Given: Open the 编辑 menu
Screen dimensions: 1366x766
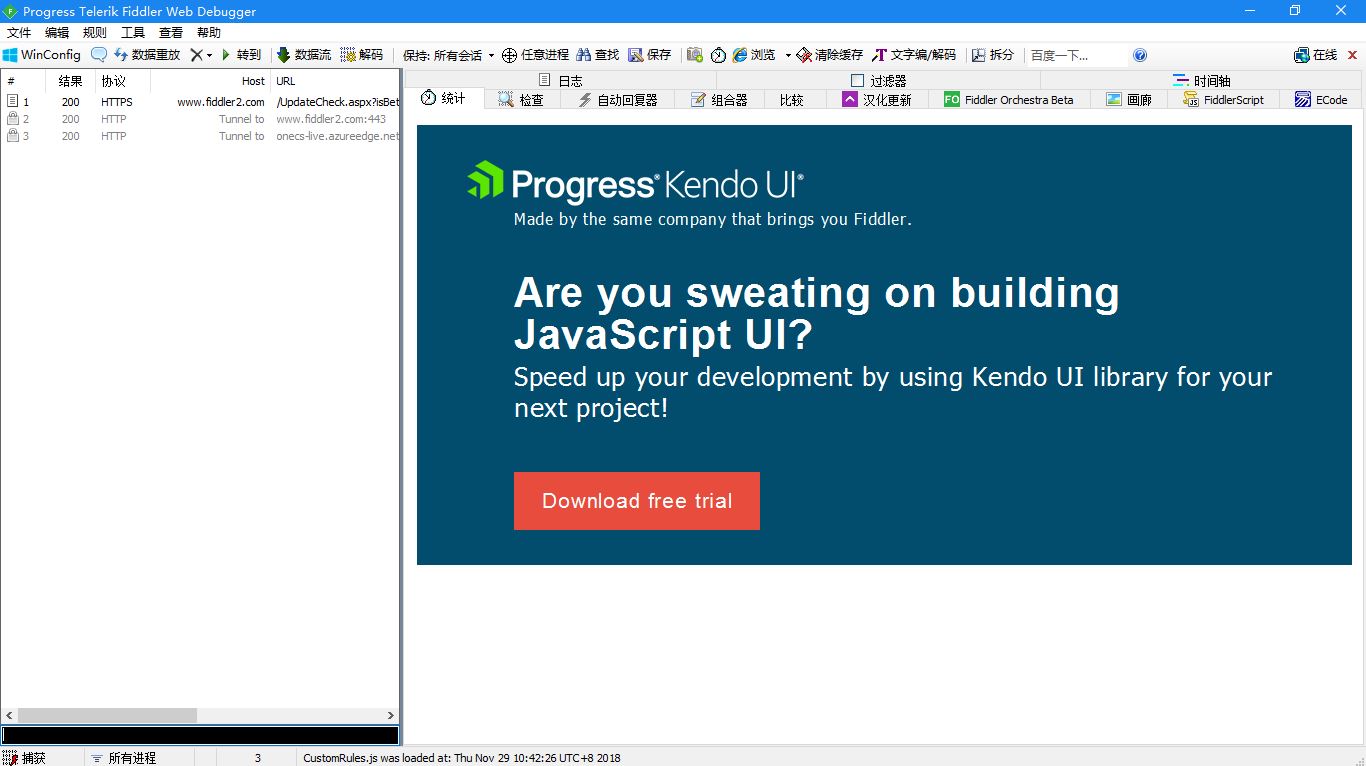Looking at the screenshot, I should (57, 33).
